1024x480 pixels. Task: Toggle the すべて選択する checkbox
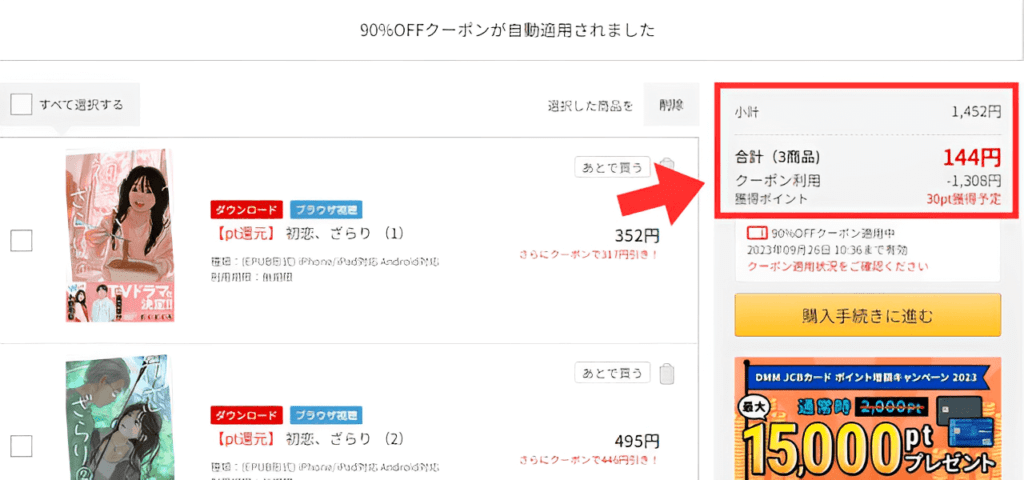coord(22,104)
